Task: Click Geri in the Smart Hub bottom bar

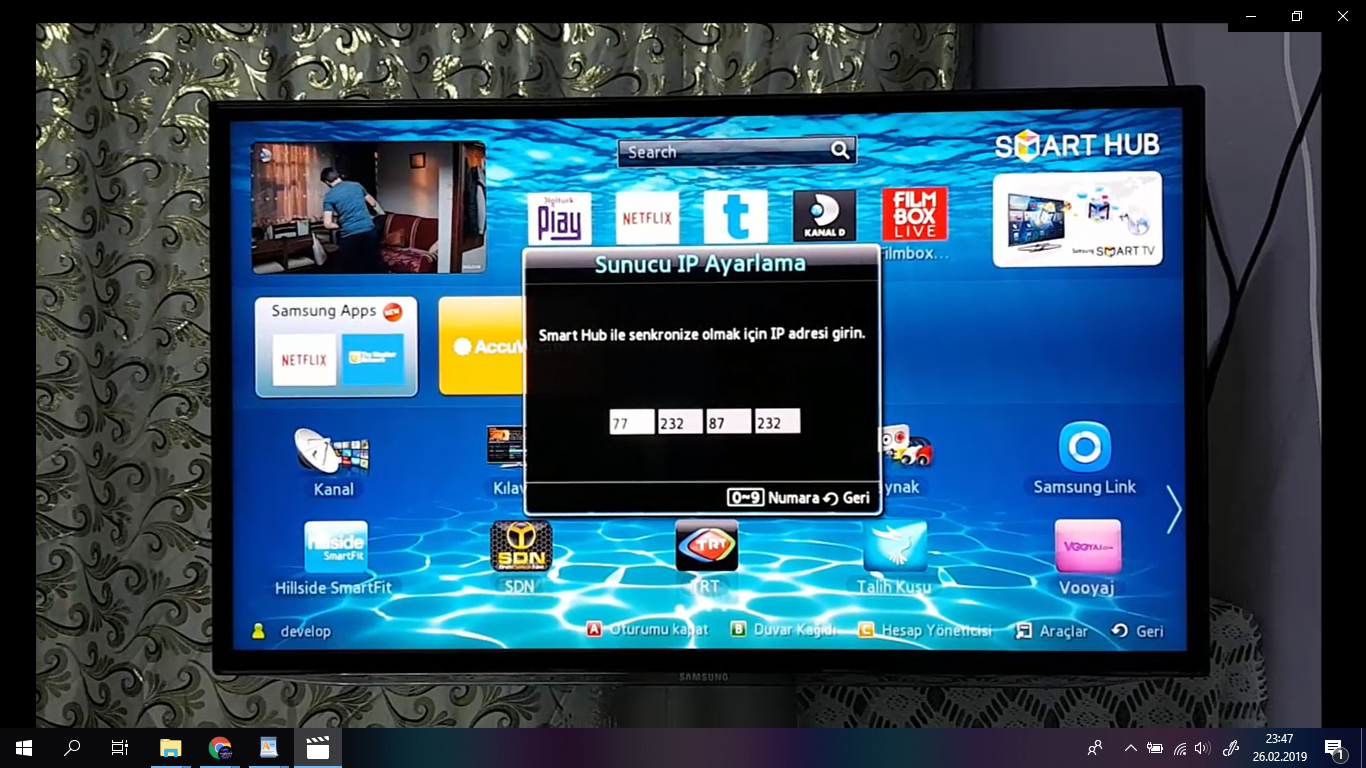Action: point(1137,631)
